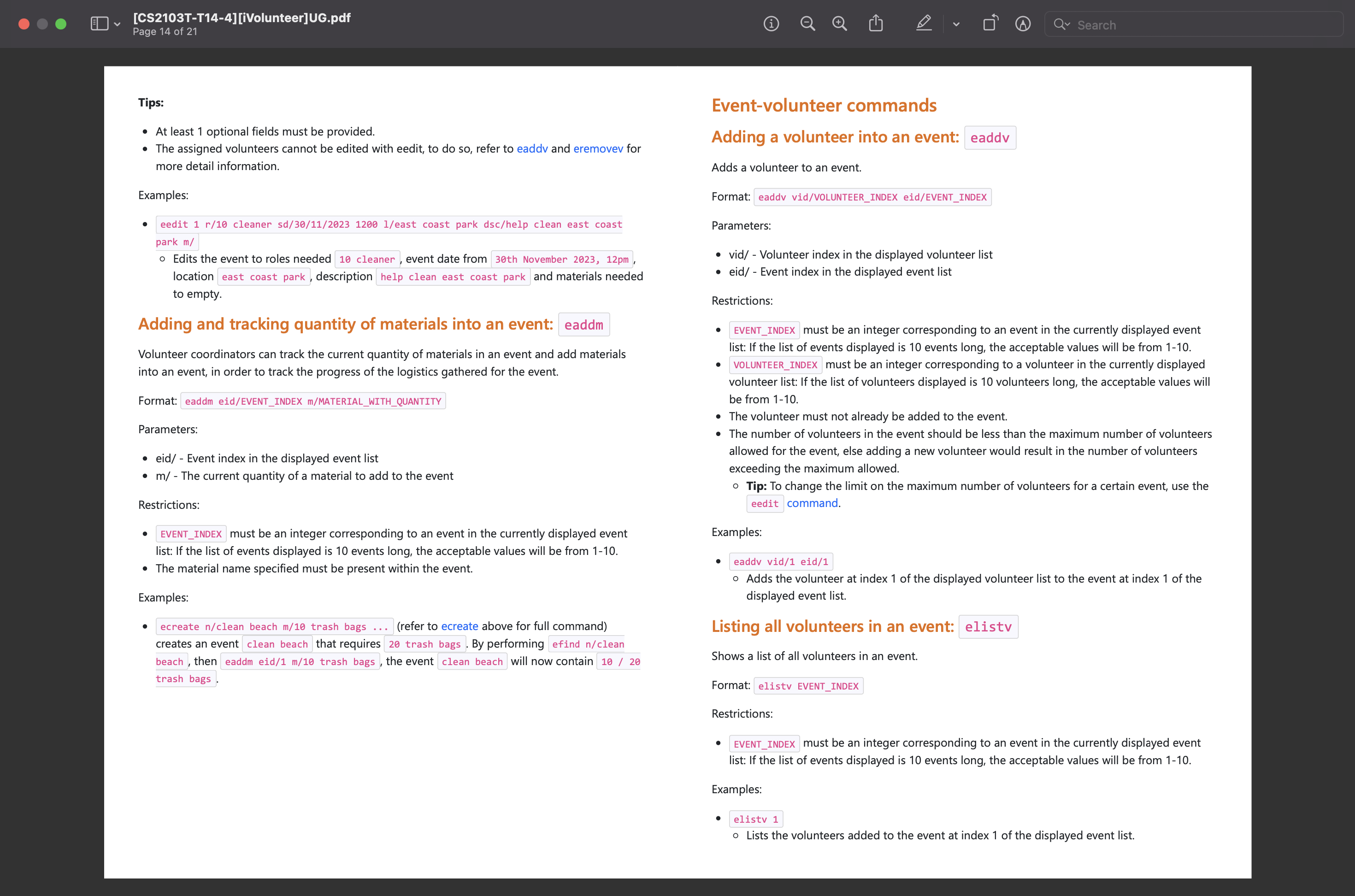Click the 'eaddv' code in heading

point(990,138)
